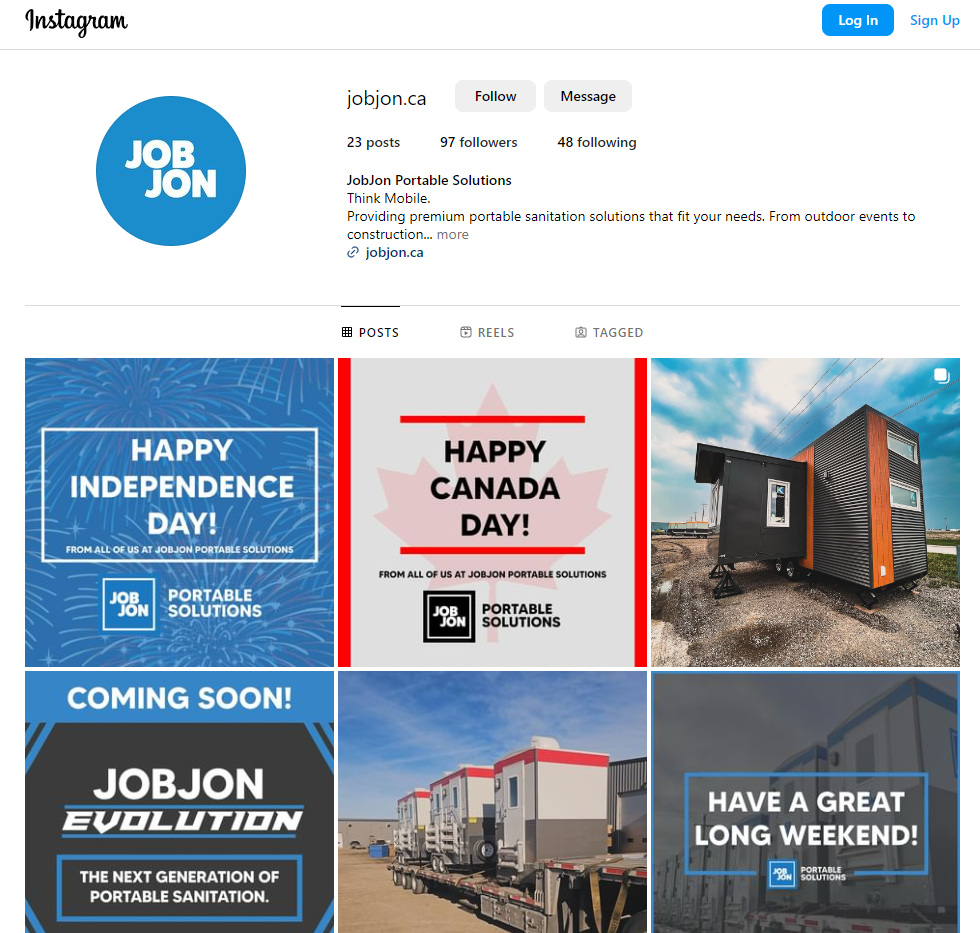Screen dimensions: 980x933
Task: Click the Message button
Action: 588,96
